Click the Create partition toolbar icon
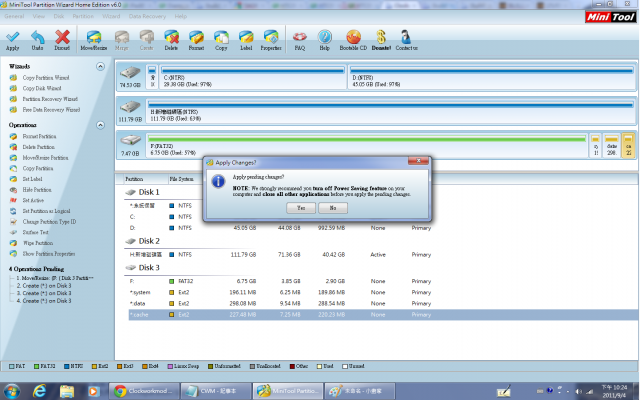The height and width of the screenshot is (400, 640). click(147, 40)
